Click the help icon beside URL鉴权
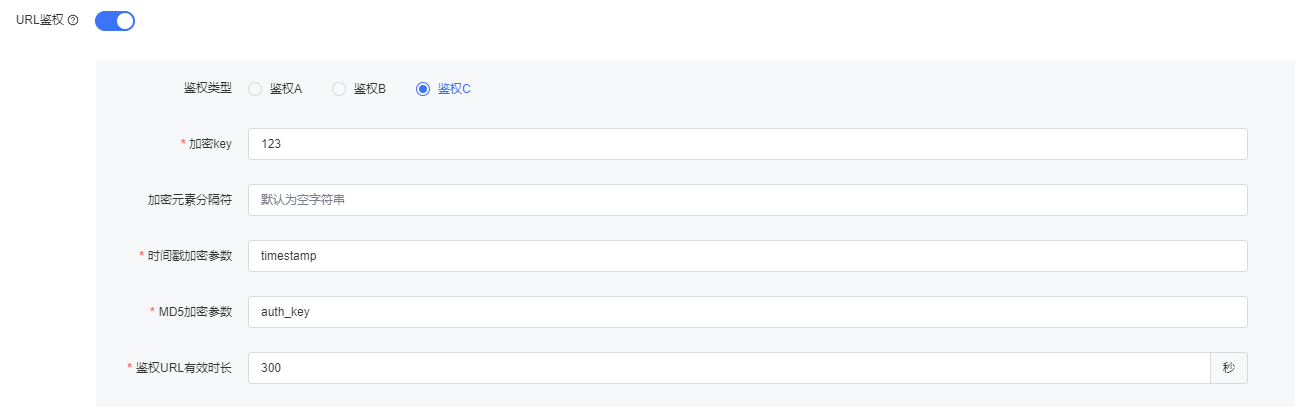1295x407 pixels. tap(73, 21)
